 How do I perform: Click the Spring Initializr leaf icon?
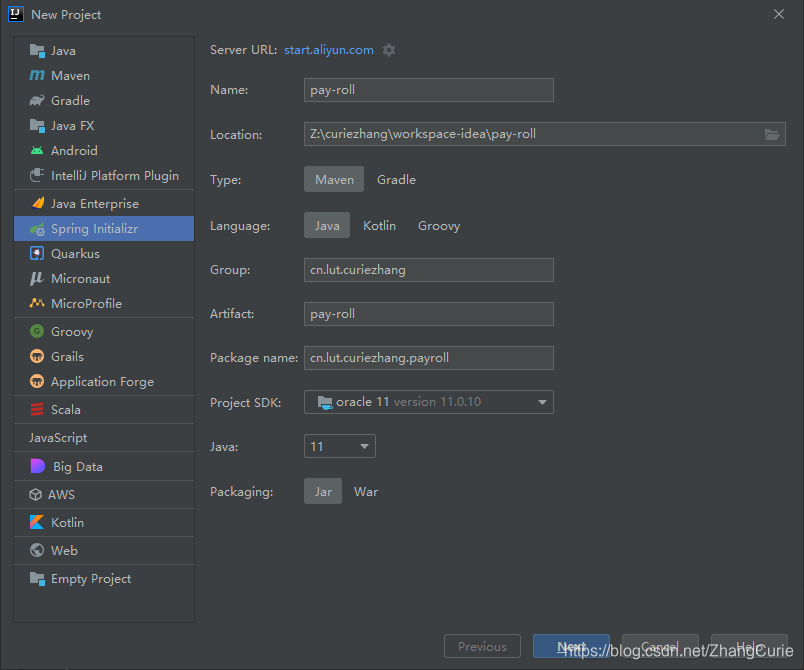[37, 229]
